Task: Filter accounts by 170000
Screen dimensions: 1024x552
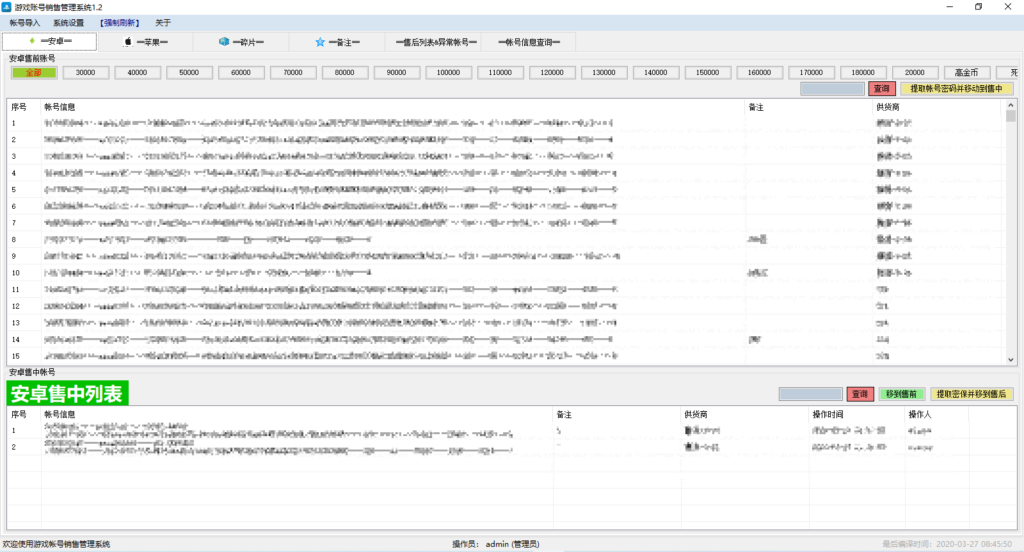Action: coord(811,73)
